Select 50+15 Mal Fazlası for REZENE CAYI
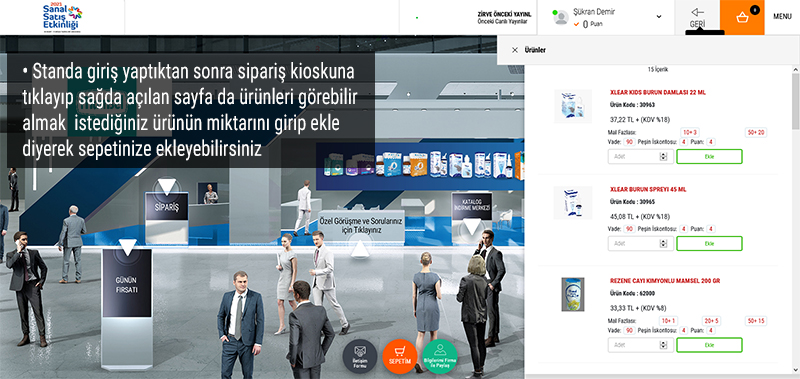The height and width of the screenshot is (379, 800). coord(756,321)
